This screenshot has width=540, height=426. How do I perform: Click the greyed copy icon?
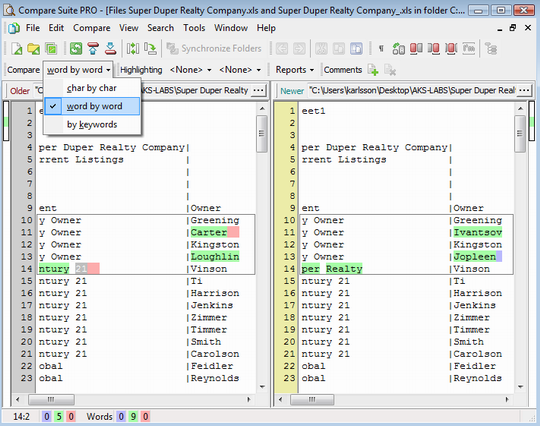pyautogui.click(x=339, y=49)
